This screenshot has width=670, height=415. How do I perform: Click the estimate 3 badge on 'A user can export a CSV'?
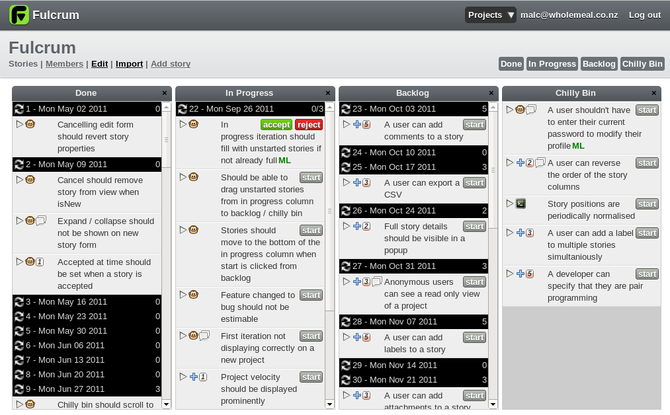366,182
